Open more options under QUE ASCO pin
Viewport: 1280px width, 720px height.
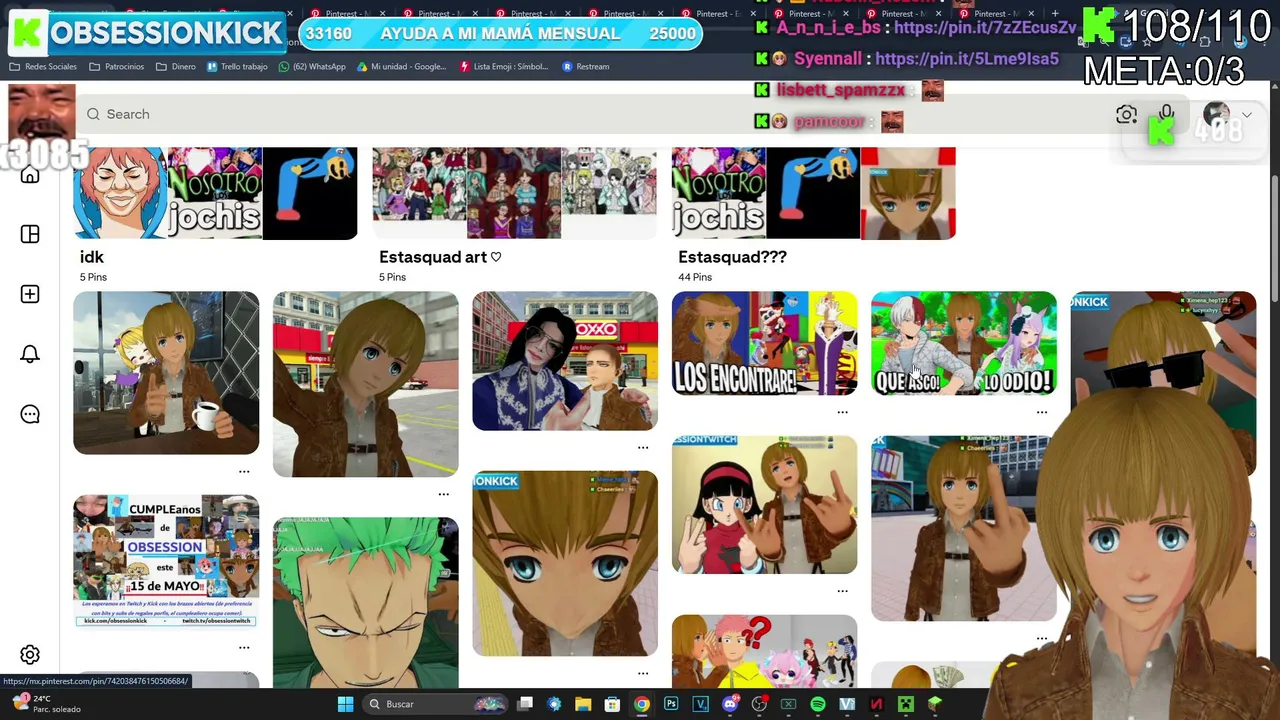point(1042,412)
